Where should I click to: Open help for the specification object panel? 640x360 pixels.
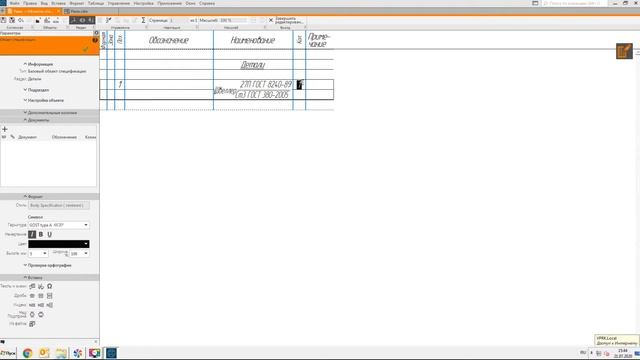[95, 40]
